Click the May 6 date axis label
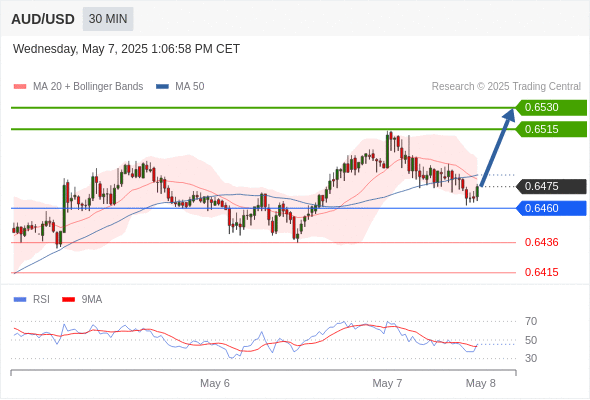 tap(215, 383)
